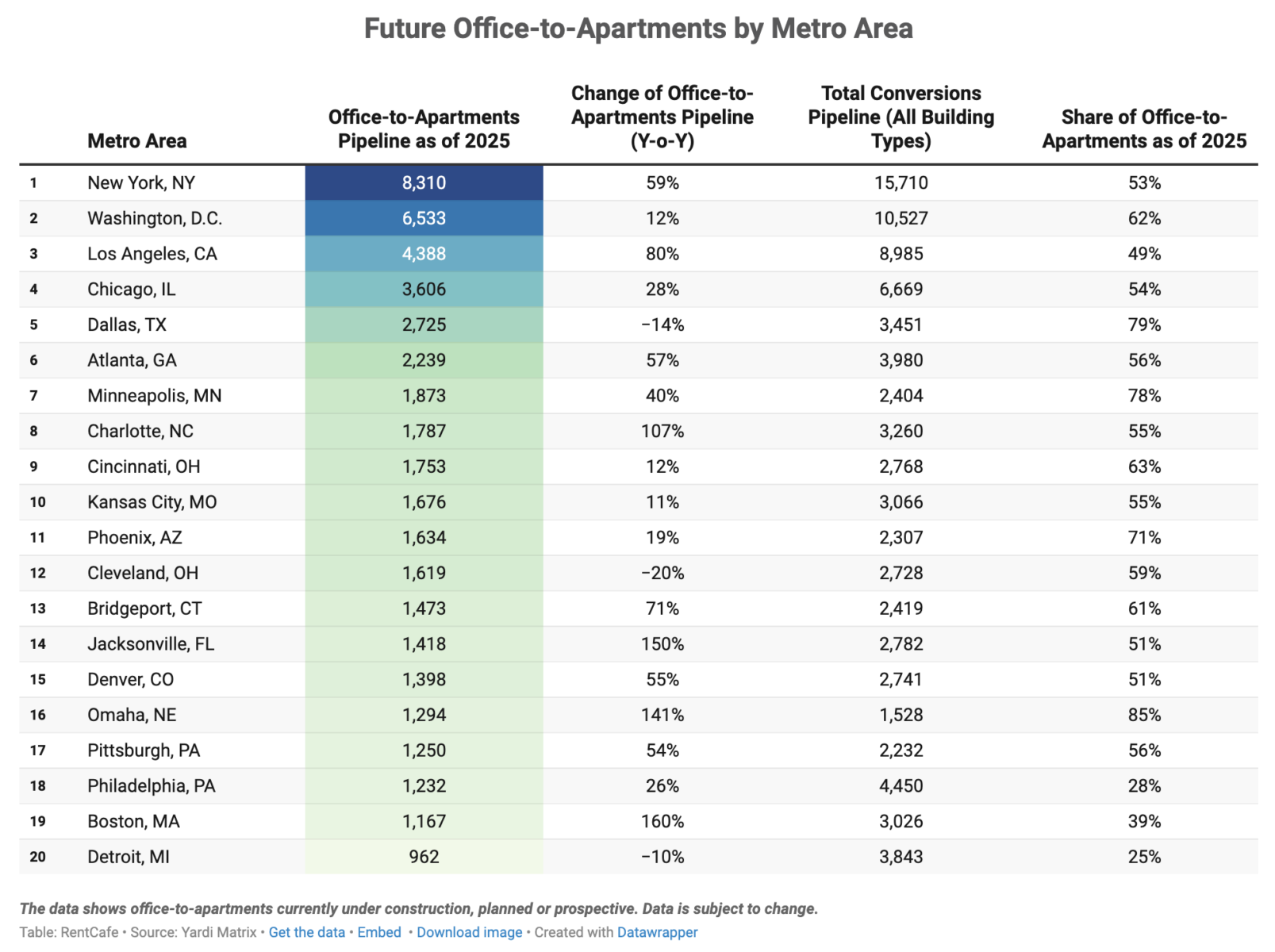Screen dimensions: 1275x952
Task: Select the blue 6,533 pipeline cell
Action: coord(424,218)
